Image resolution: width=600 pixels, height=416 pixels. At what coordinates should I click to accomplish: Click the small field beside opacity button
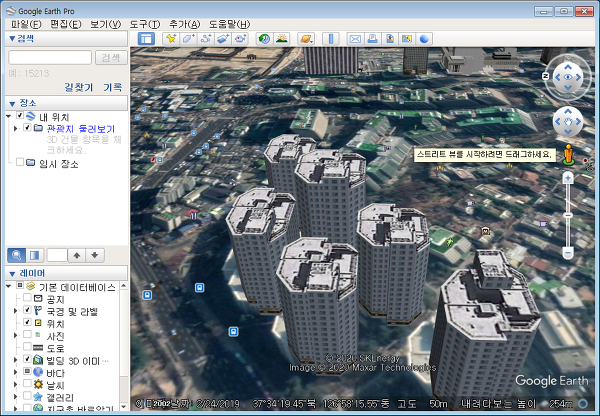coord(57,255)
